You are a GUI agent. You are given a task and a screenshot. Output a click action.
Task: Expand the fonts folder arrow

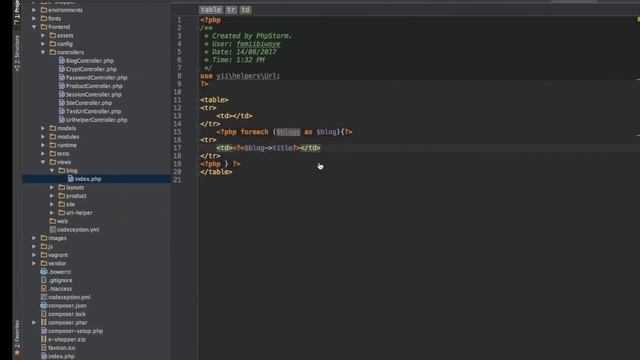point(34,18)
